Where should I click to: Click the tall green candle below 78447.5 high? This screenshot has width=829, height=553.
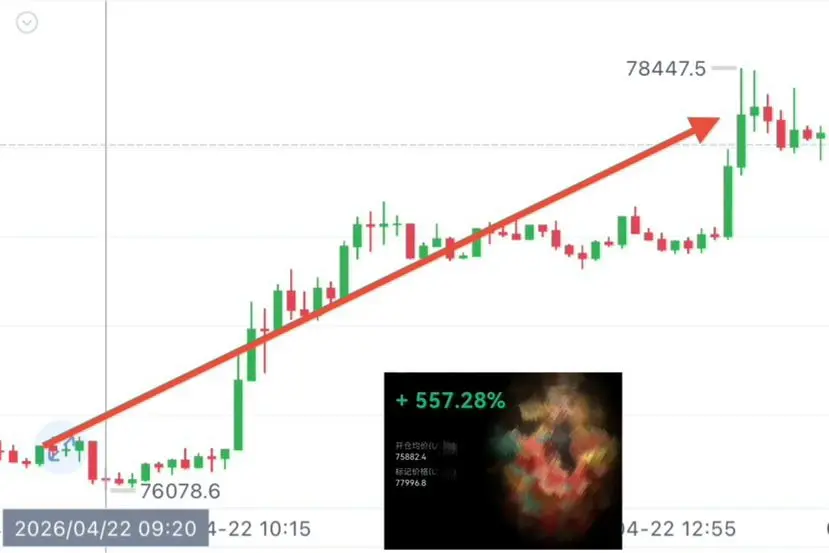coord(741,121)
